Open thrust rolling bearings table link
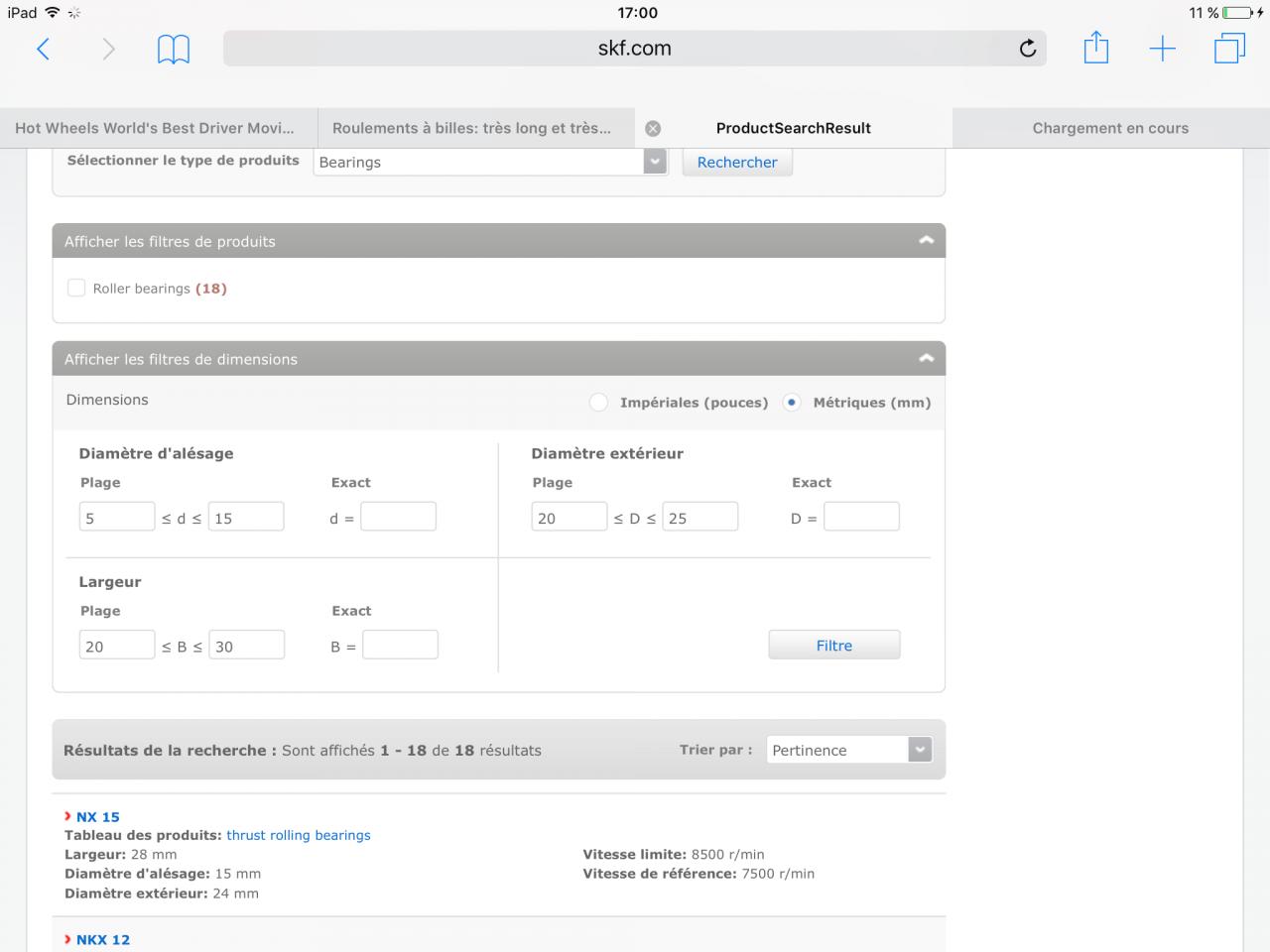The image size is (1270, 952). coord(299,835)
